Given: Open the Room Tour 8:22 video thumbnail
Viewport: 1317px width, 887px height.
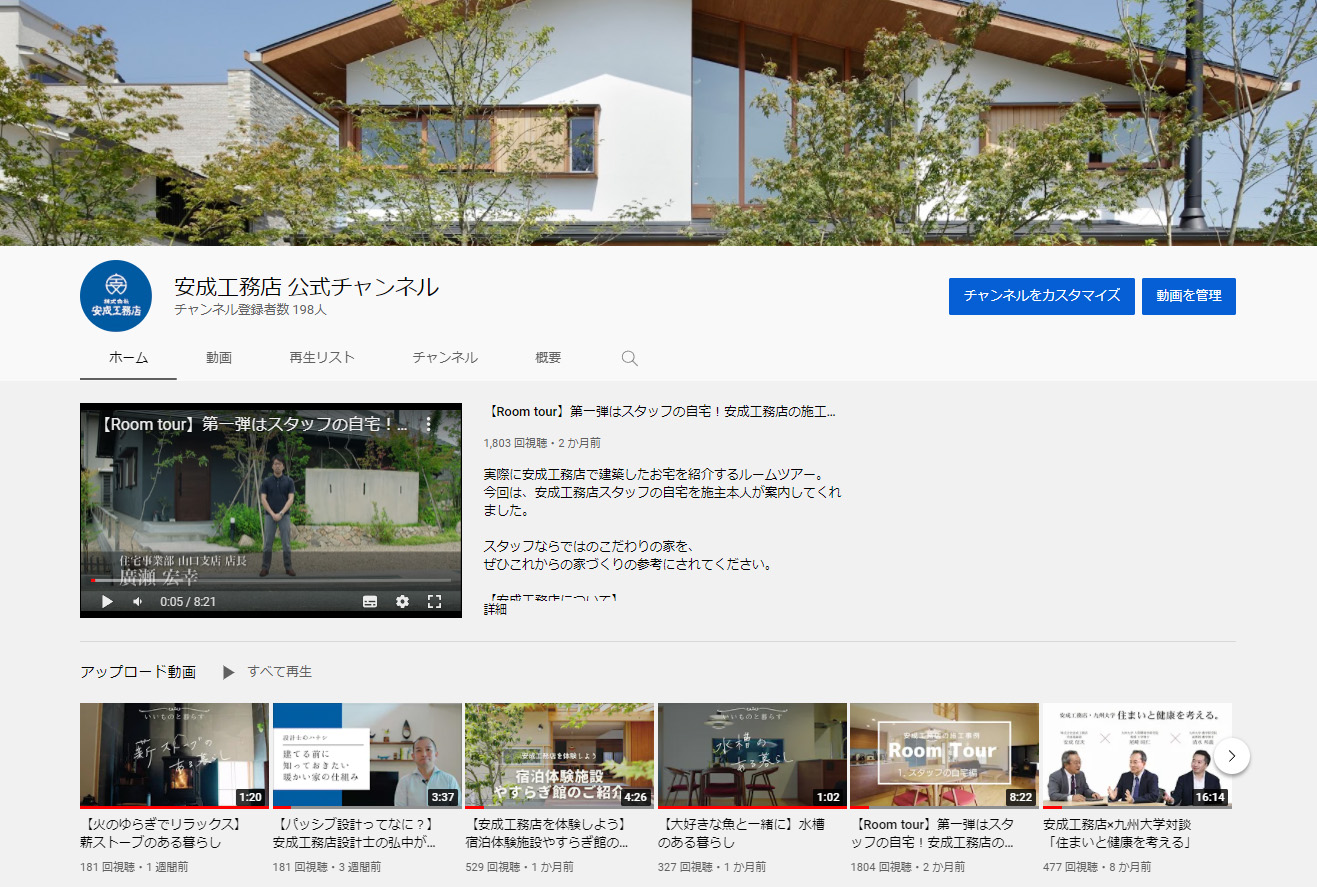Looking at the screenshot, I should coord(944,755).
